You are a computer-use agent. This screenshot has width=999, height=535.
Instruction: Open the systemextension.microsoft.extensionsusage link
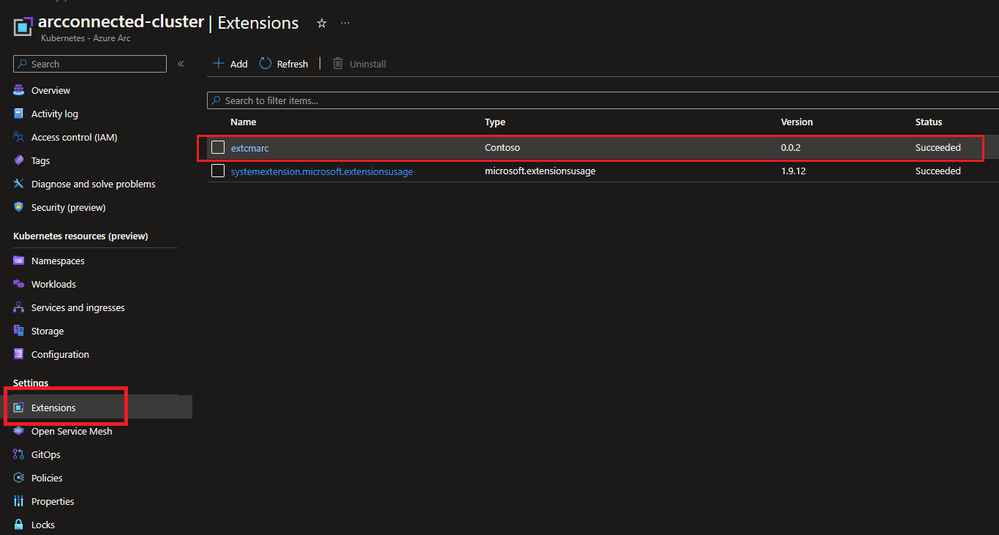click(322, 171)
